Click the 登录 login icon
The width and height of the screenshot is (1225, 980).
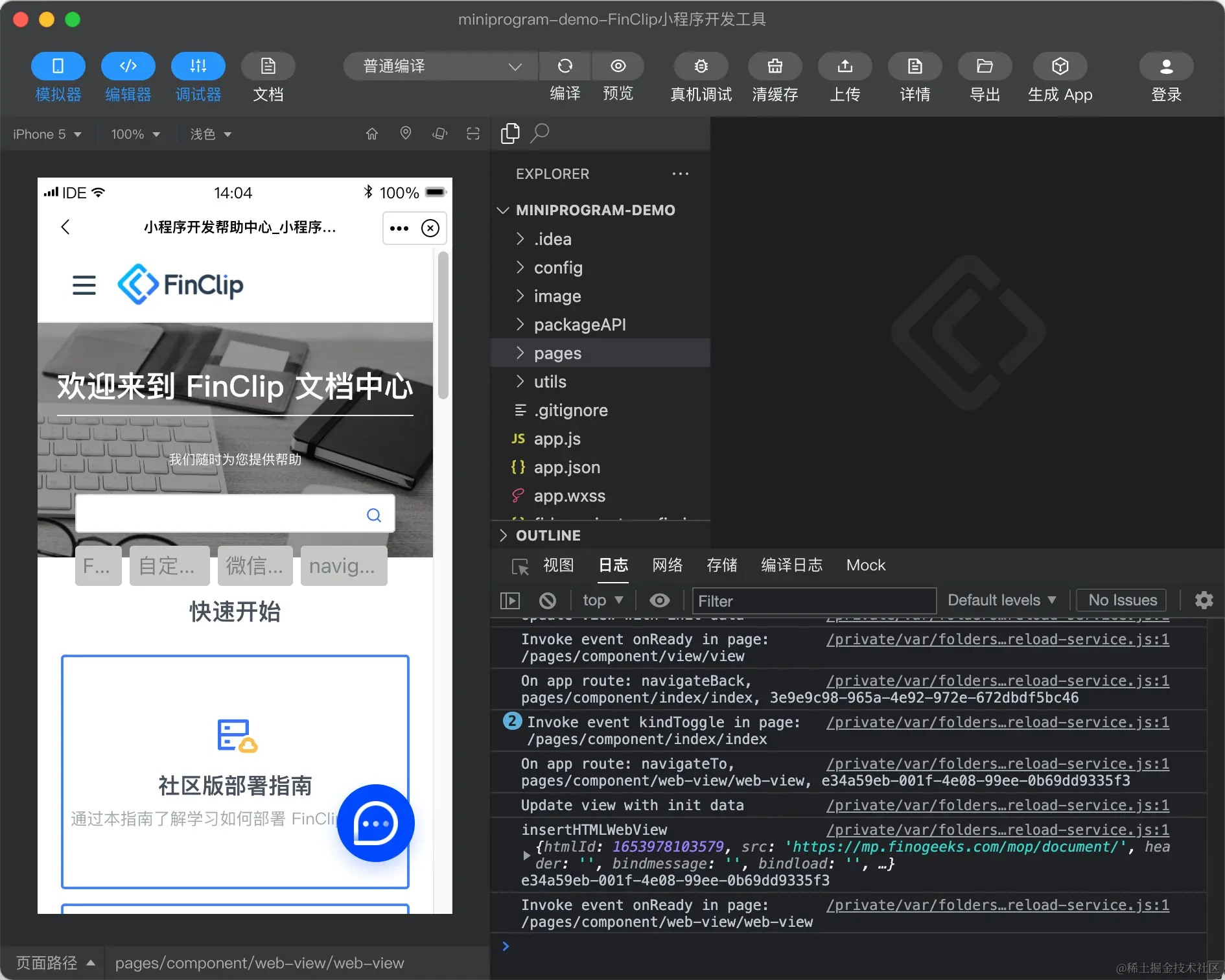[1167, 66]
